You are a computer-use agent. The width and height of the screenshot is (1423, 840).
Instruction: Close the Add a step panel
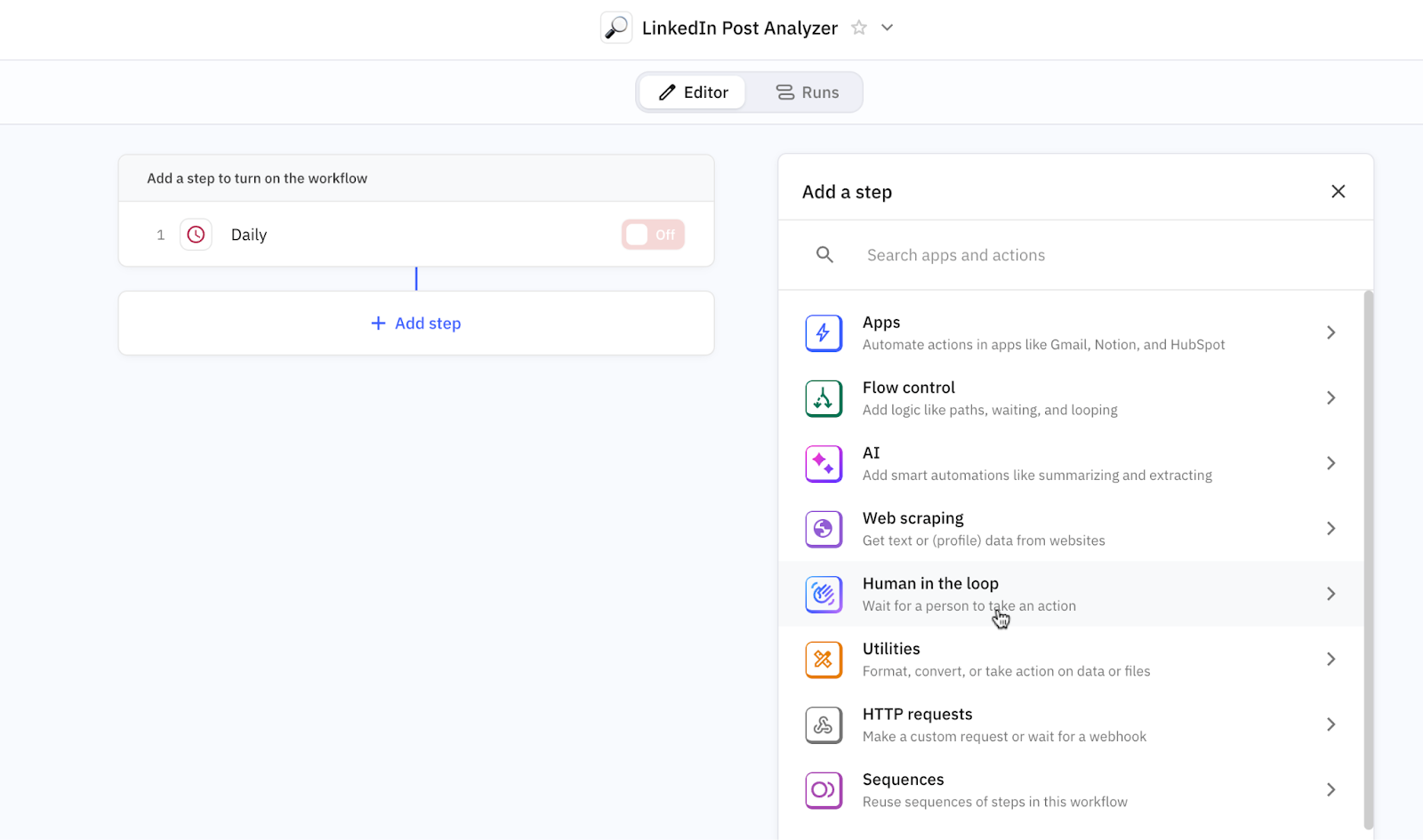(x=1338, y=192)
